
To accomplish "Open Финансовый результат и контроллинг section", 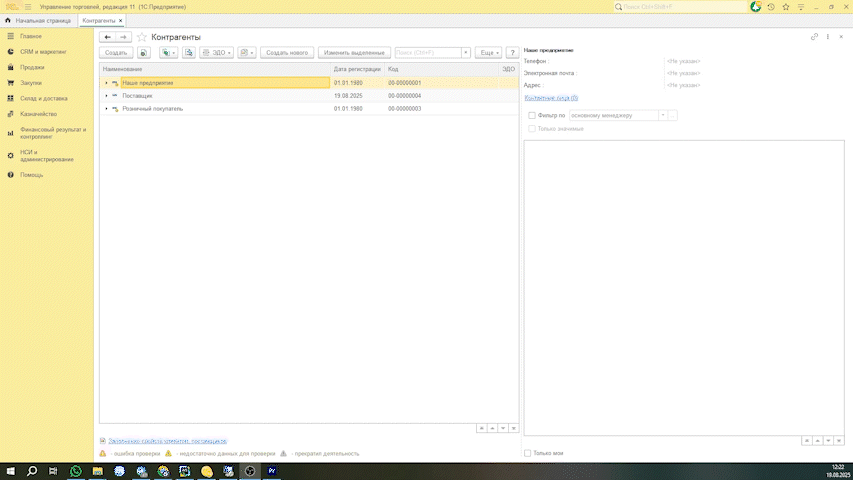I will (53, 133).
